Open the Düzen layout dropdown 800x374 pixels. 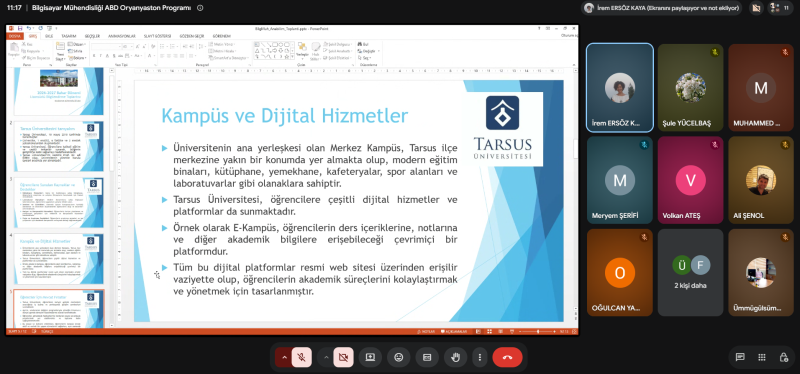click(77, 44)
